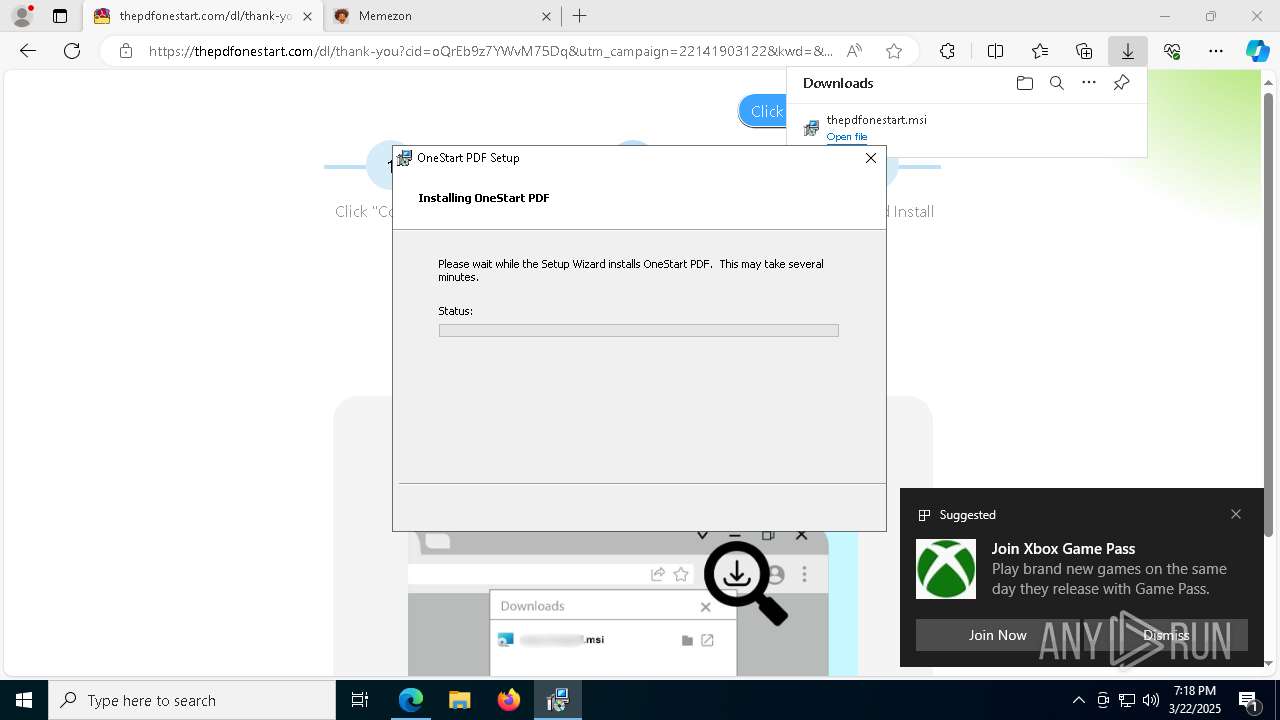This screenshot has width=1280, height=720.
Task: Go back to previous page
Action: 28,51
